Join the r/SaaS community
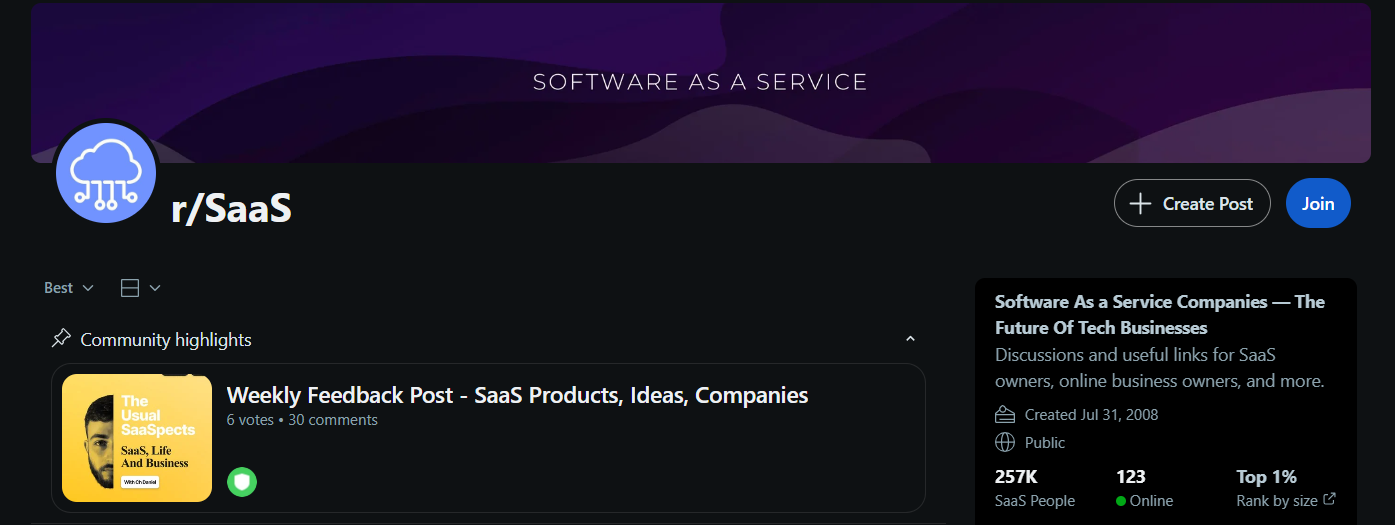The width and height of the screenshot is (1395, 525). [1318, 203]
